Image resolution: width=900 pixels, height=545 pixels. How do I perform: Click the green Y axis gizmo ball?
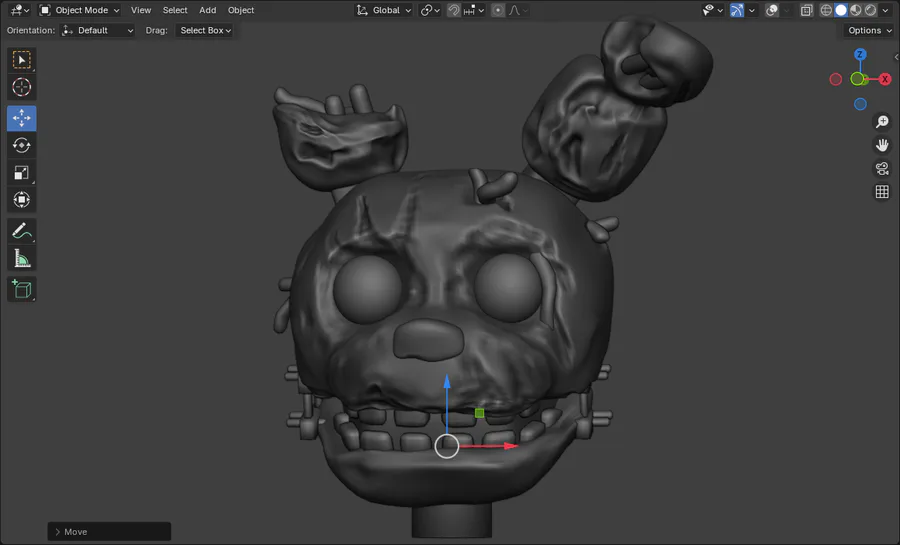pos(858,79)
